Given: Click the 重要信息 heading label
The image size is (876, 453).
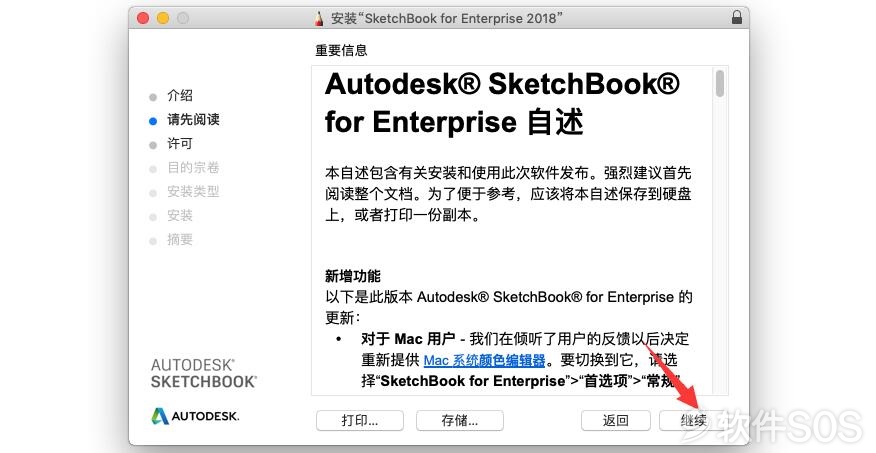Looking at the screenshot, I should point(341,50).
